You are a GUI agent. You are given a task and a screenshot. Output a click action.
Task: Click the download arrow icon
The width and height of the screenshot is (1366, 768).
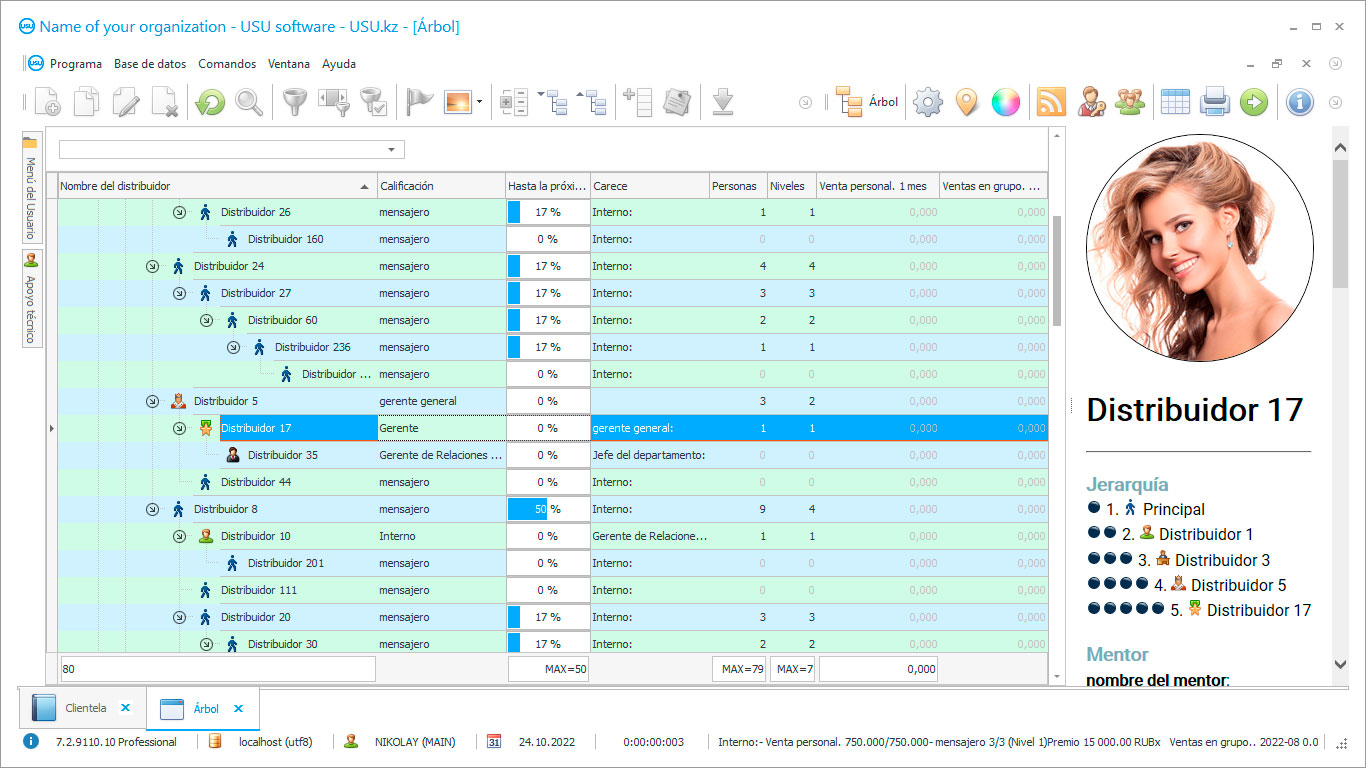(x=724, y=102)
